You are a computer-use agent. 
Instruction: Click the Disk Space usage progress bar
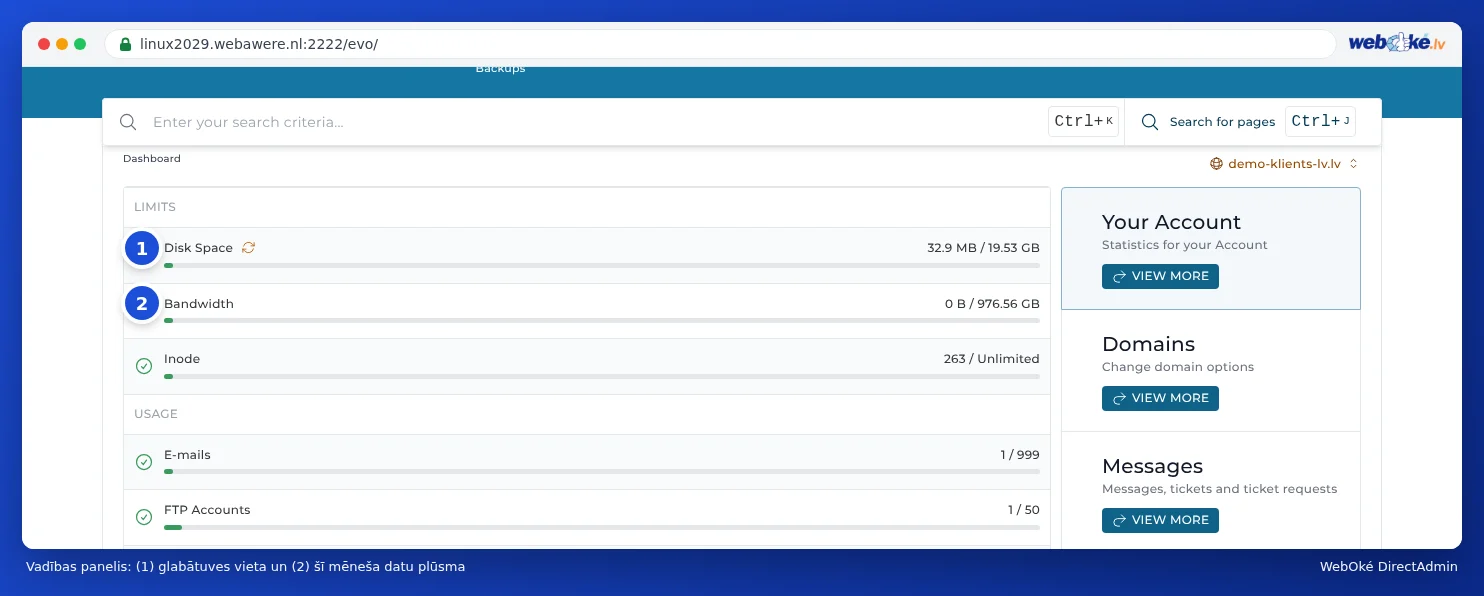point(602,266)
